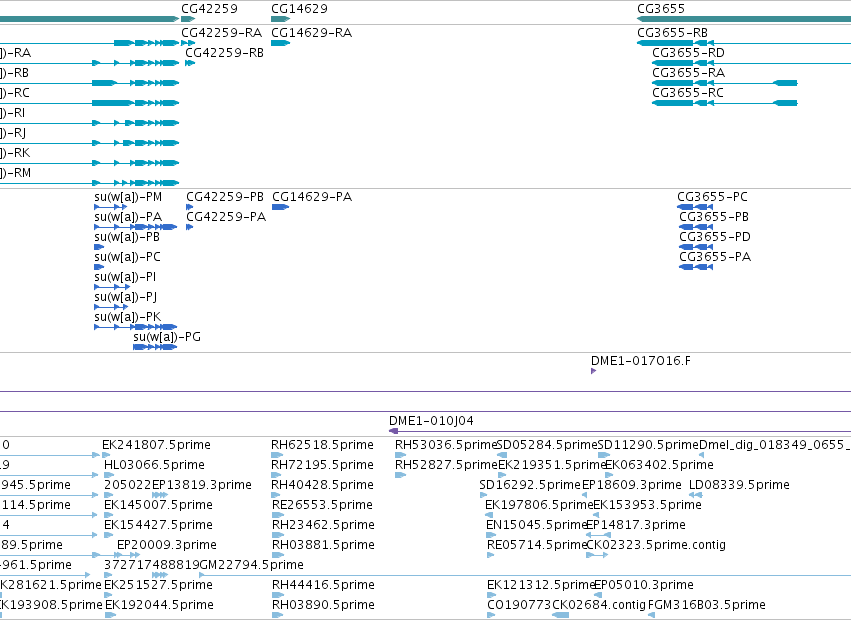Click the DME1-017016.F feature label
851x620 pixels.
tap(641, 361)
